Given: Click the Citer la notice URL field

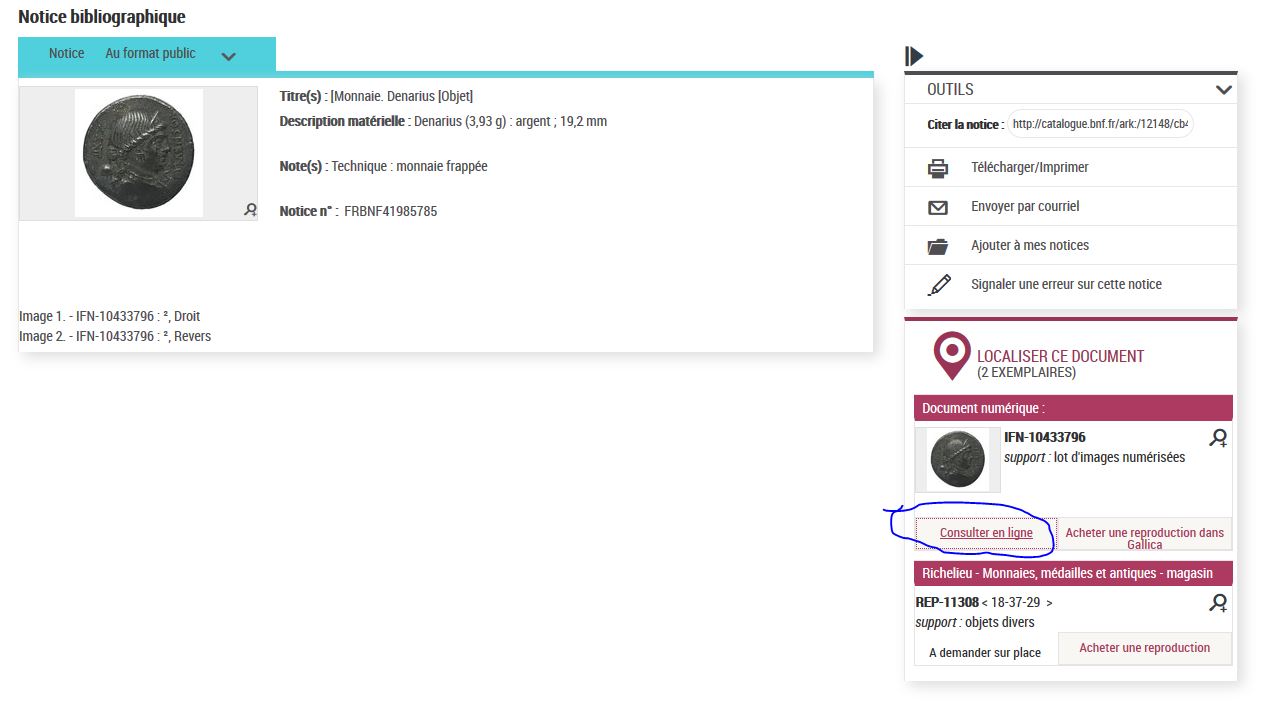Looking at the screenshot, I should coord(1101,125).
